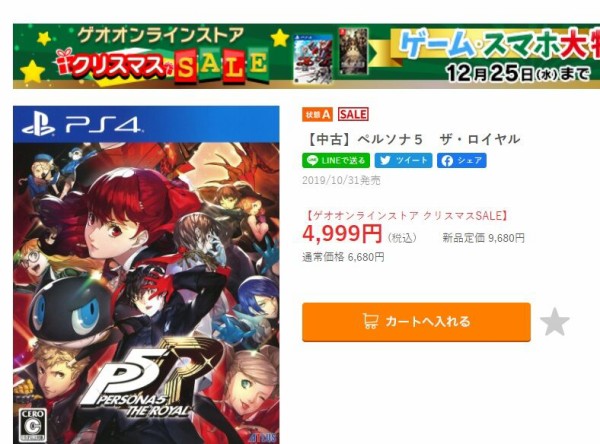Click the PS4 logo on the cover
This screenshot has height=444, width=600.
(81, 125)
